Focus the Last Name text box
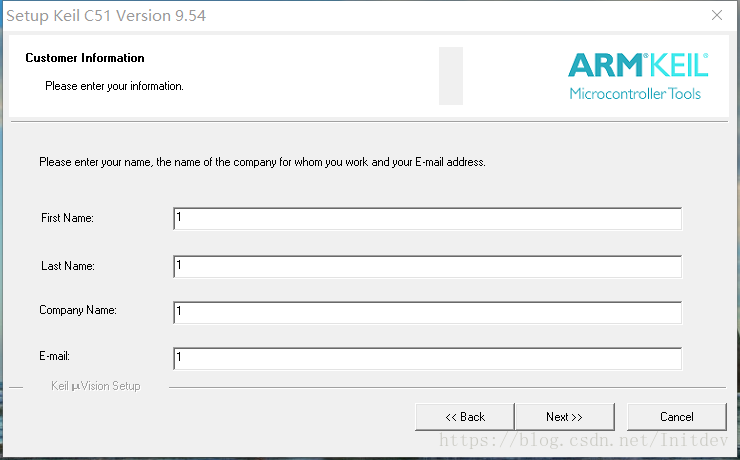 [427, 266]
